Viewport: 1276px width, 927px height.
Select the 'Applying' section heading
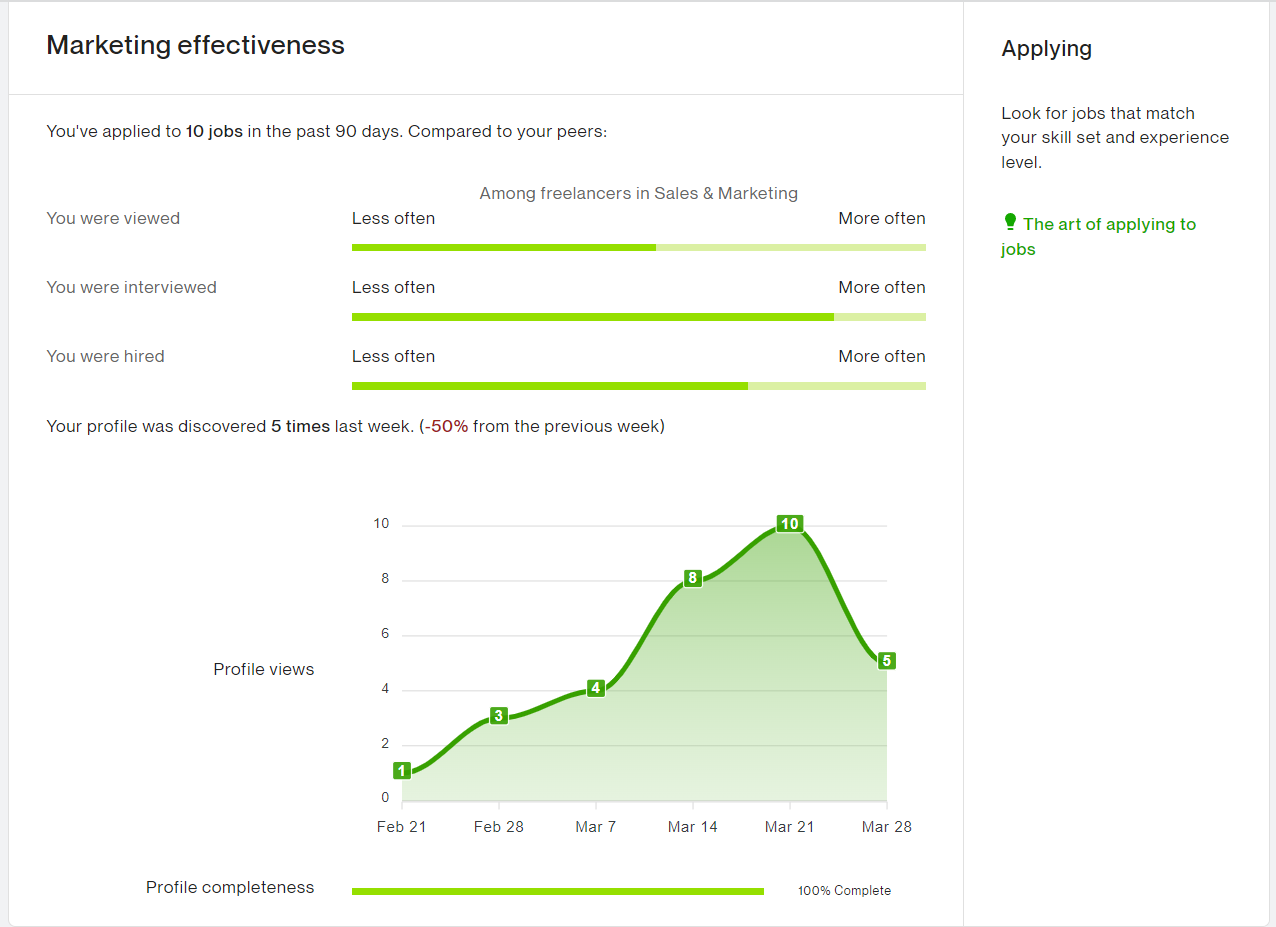1046,48
